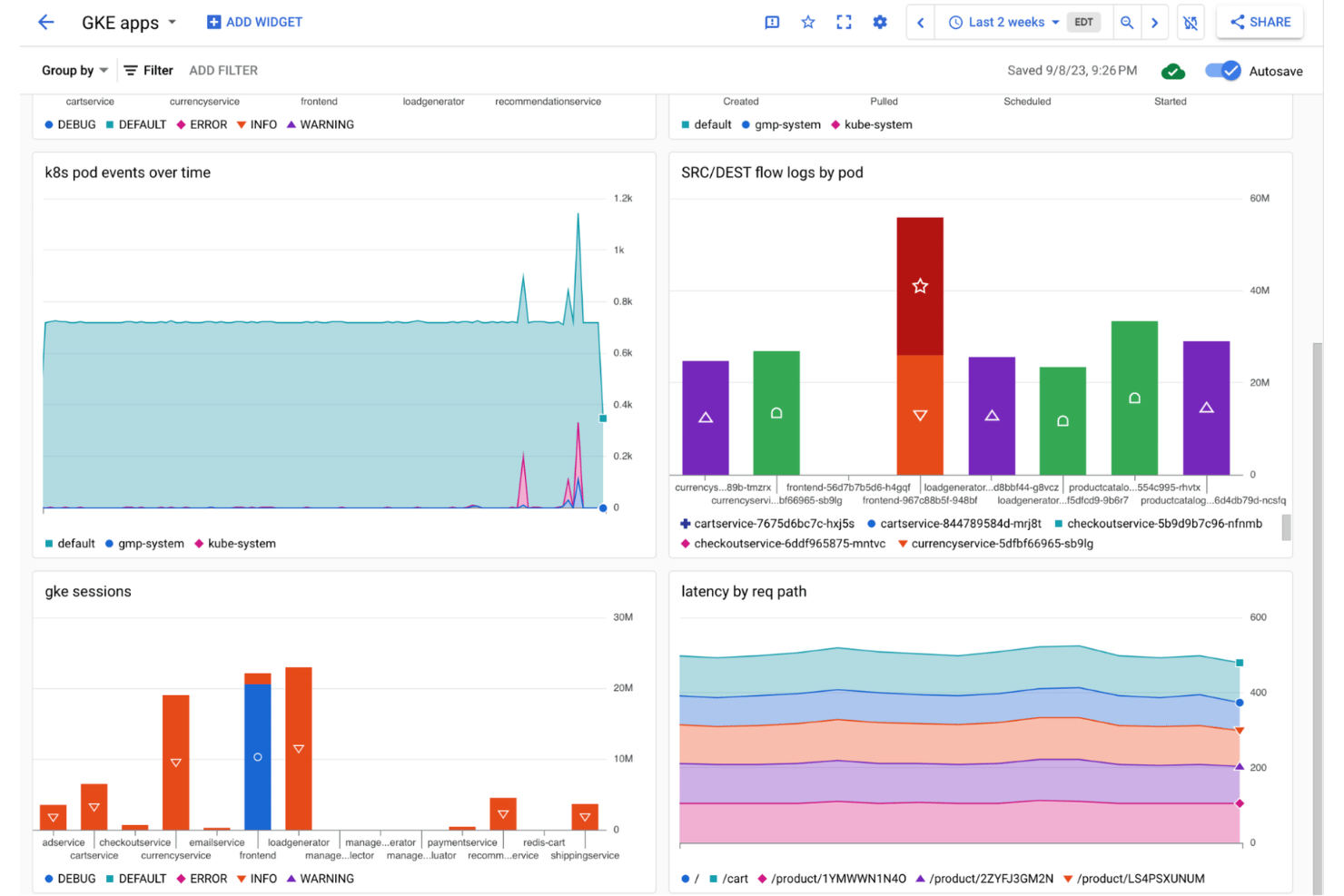1344x896 pixels.
Task: Click the zoom-out magnifier icon
Action: 1127,23
